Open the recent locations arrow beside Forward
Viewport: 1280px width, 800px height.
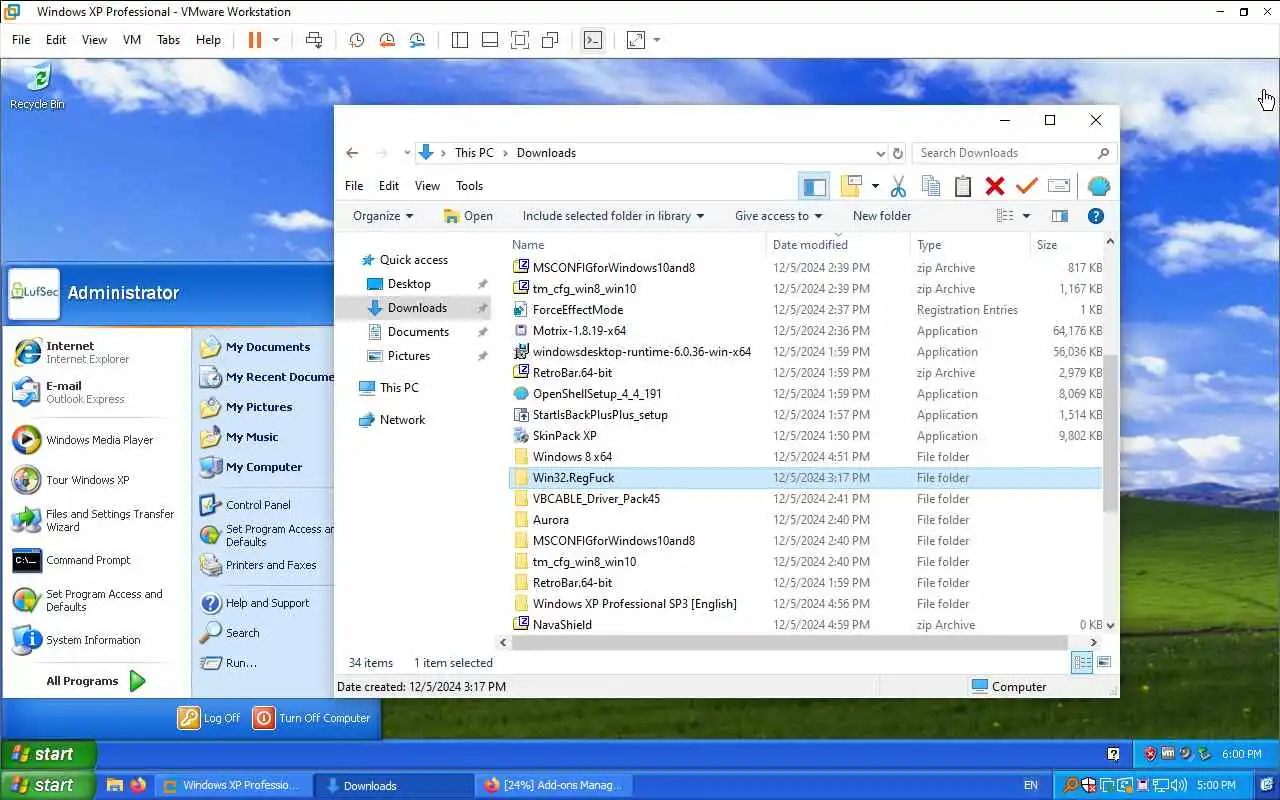[407, 153]
